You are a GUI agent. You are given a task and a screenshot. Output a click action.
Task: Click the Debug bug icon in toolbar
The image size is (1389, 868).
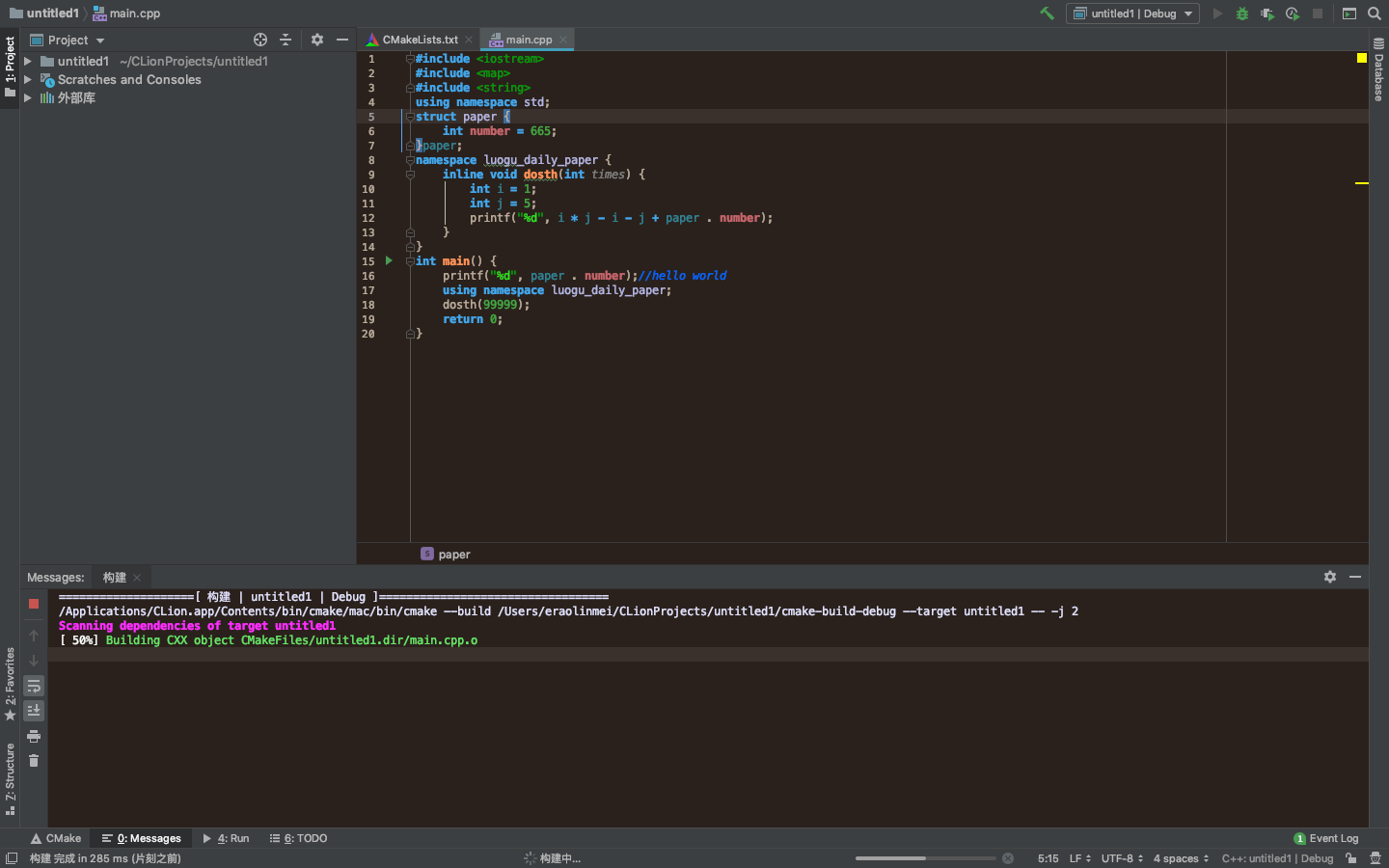coord(1242,14)
